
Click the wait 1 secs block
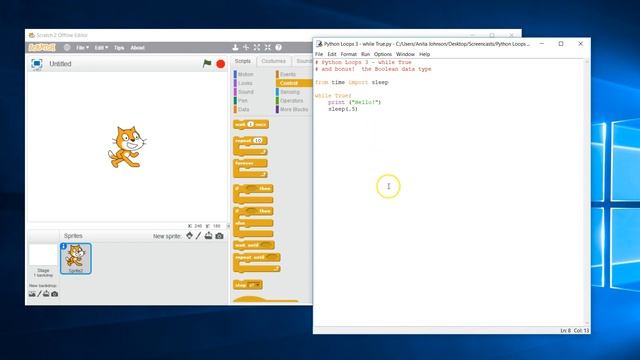point(251,124)
